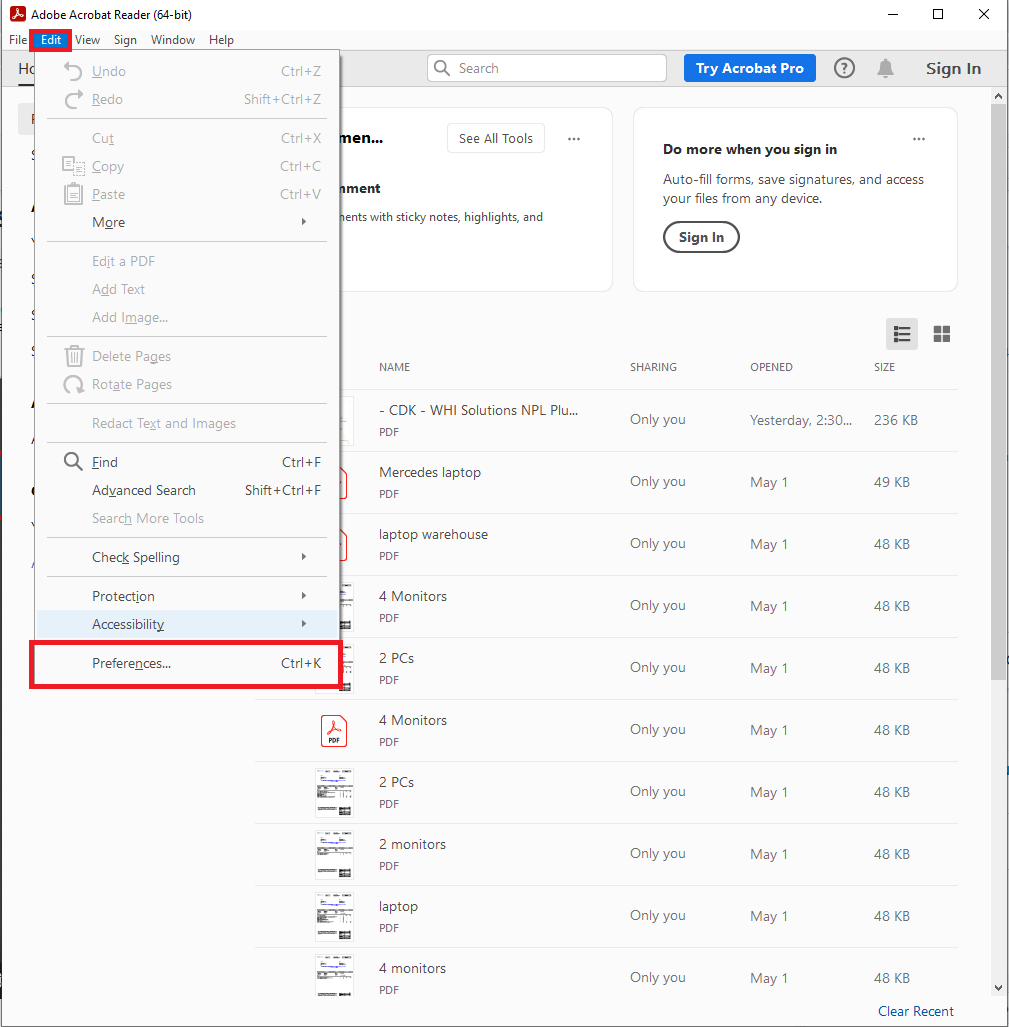This screenshot has height=1027, width=1009.
Task: Switch to grid thumbnail view icon
Action: [x=942, y=334]
